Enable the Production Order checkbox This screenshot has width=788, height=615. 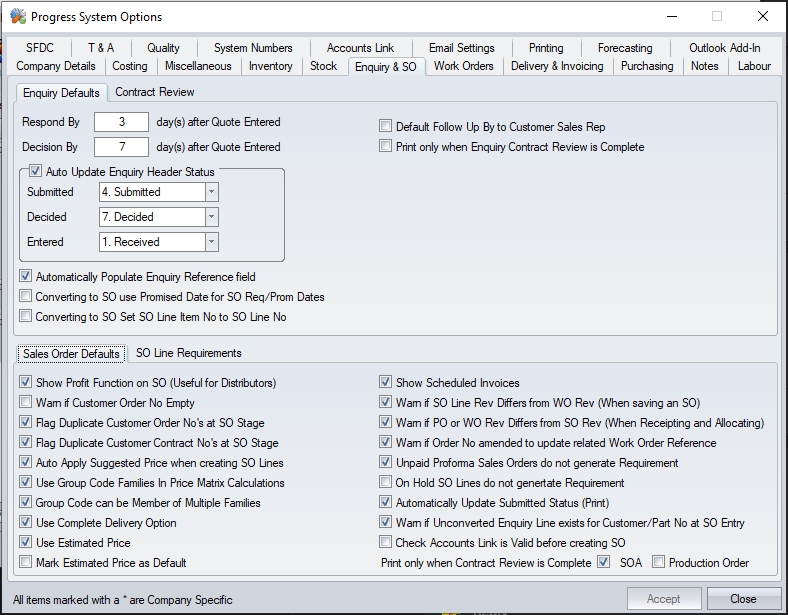[x=658, y=563]
